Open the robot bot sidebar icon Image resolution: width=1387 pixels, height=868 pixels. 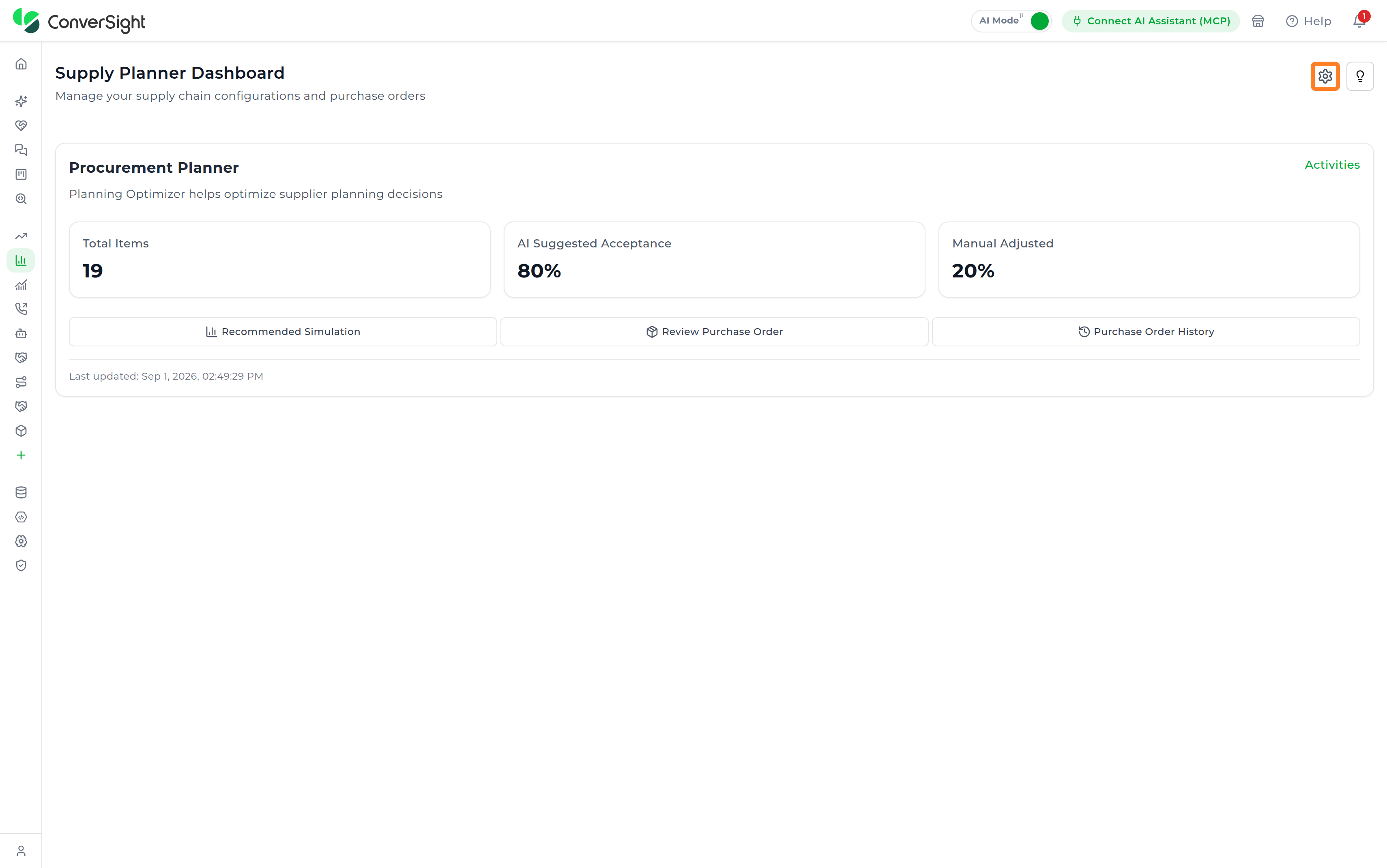21,333
